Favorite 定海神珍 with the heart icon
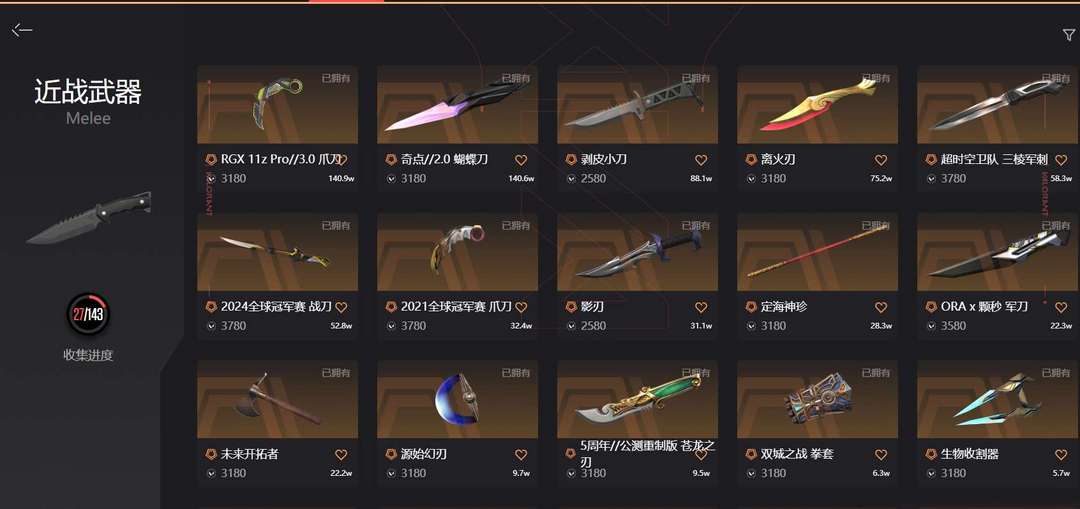Screen dimensions: 1080x509 (880, 307)
